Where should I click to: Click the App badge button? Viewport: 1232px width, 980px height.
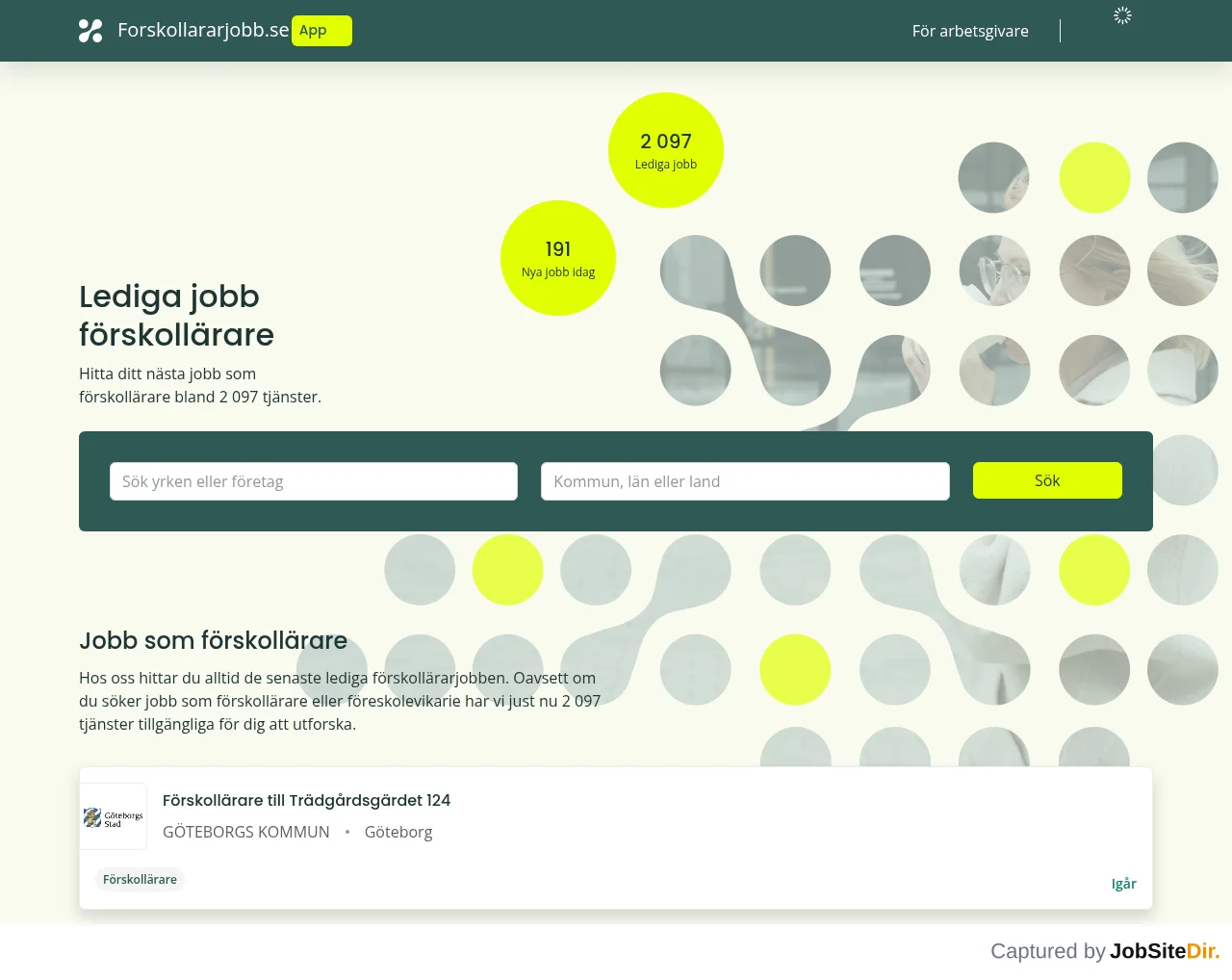321,31
